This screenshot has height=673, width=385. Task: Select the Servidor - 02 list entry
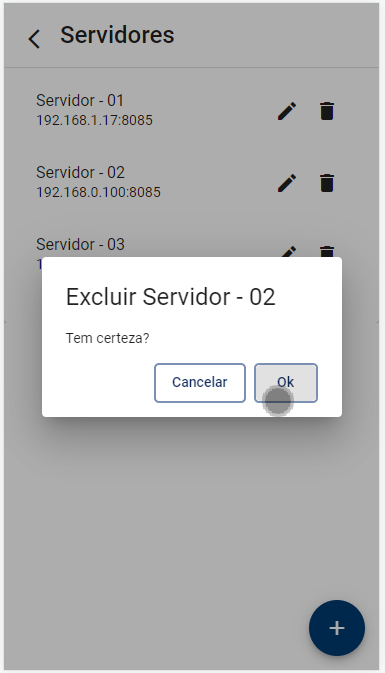(191, 182)
